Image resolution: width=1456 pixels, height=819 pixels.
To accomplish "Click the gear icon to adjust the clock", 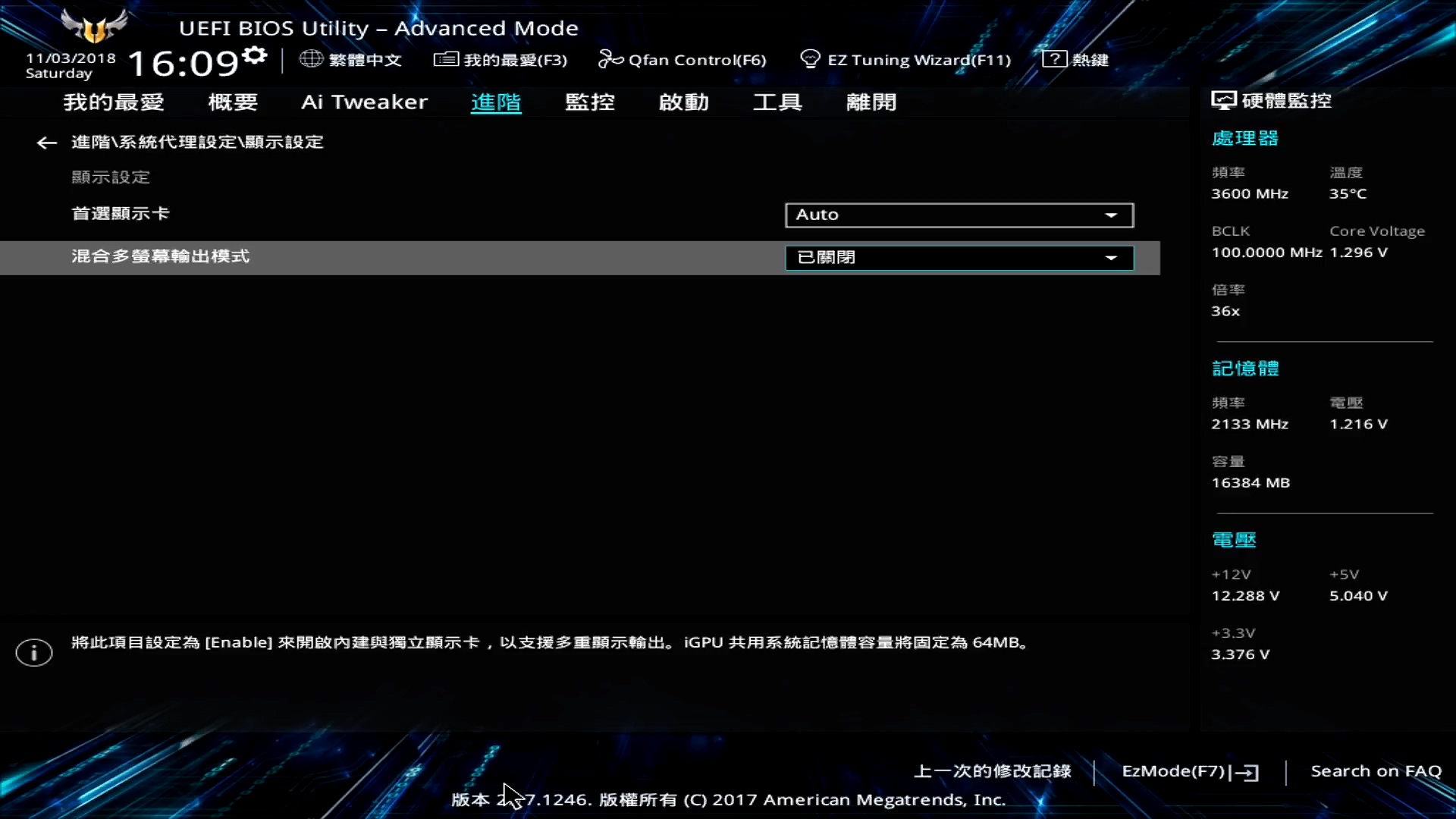I will pyautogui.click(x=254, y=55).
